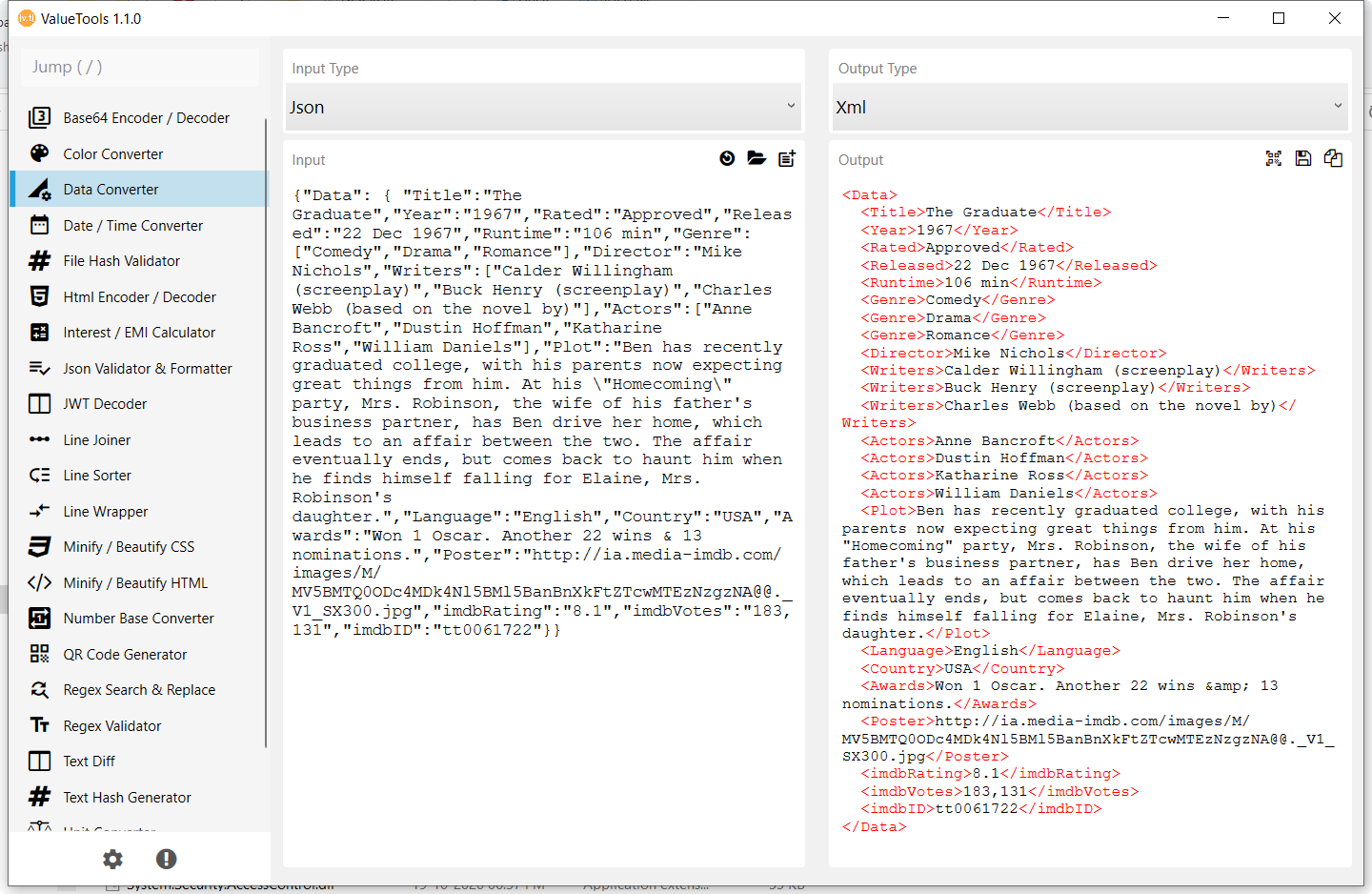Open settings via the gear icon
The image size is (1372, 894).
click(x=112, y=859)
